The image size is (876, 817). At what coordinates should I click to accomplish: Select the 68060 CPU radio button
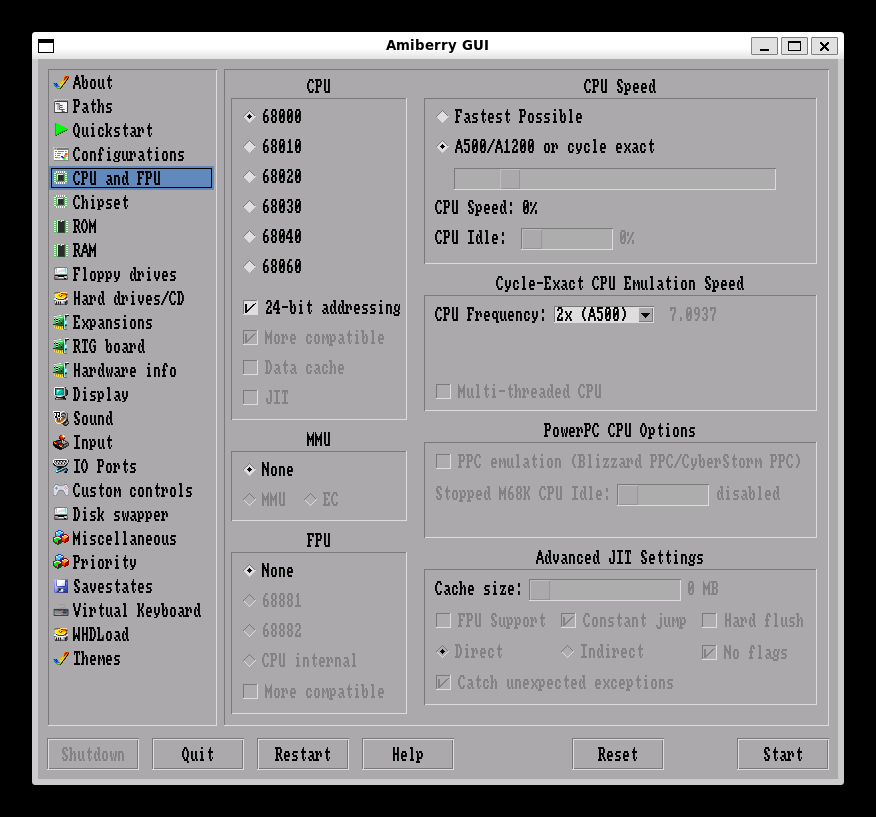pyautogui.click(x=250, y=267)
